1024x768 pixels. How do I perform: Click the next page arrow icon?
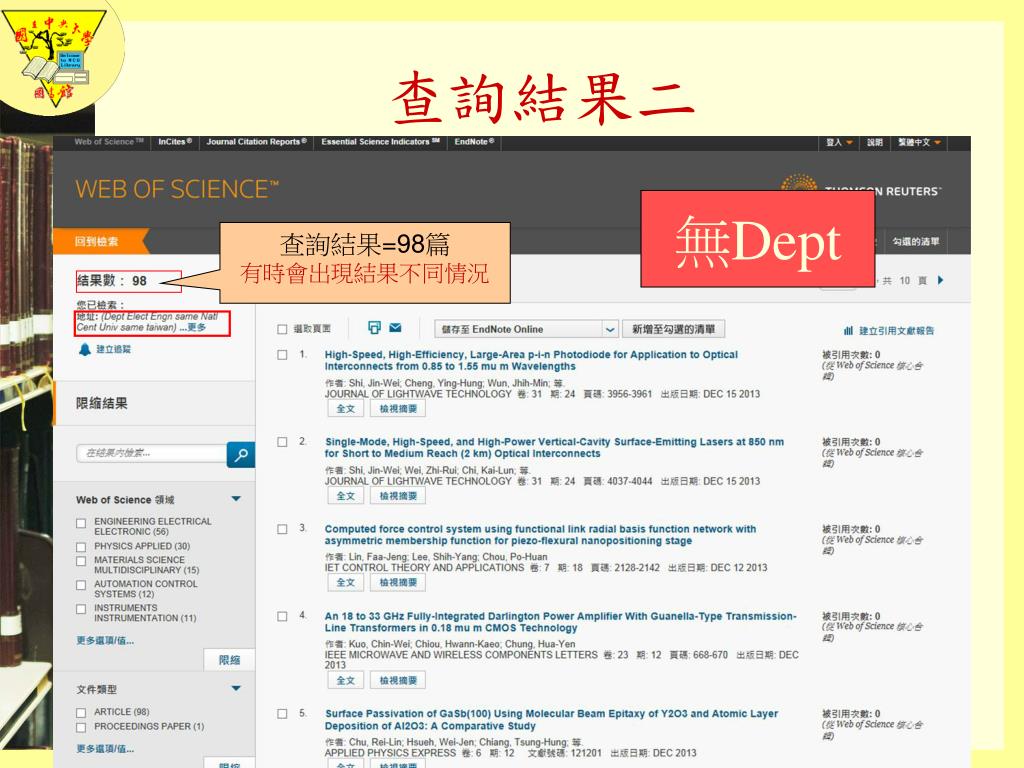point(940,280)
